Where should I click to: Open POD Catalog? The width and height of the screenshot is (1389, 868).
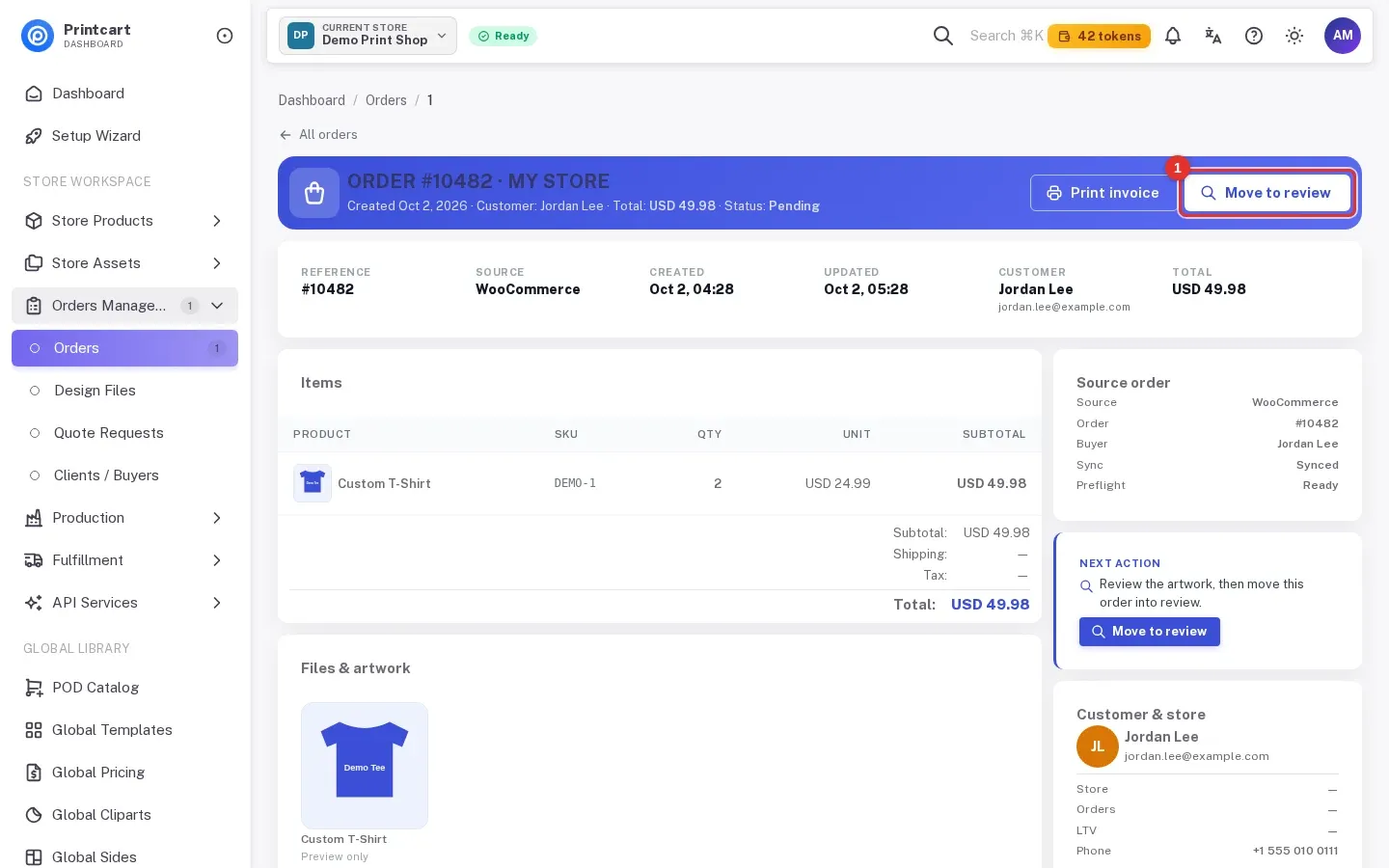124,688
